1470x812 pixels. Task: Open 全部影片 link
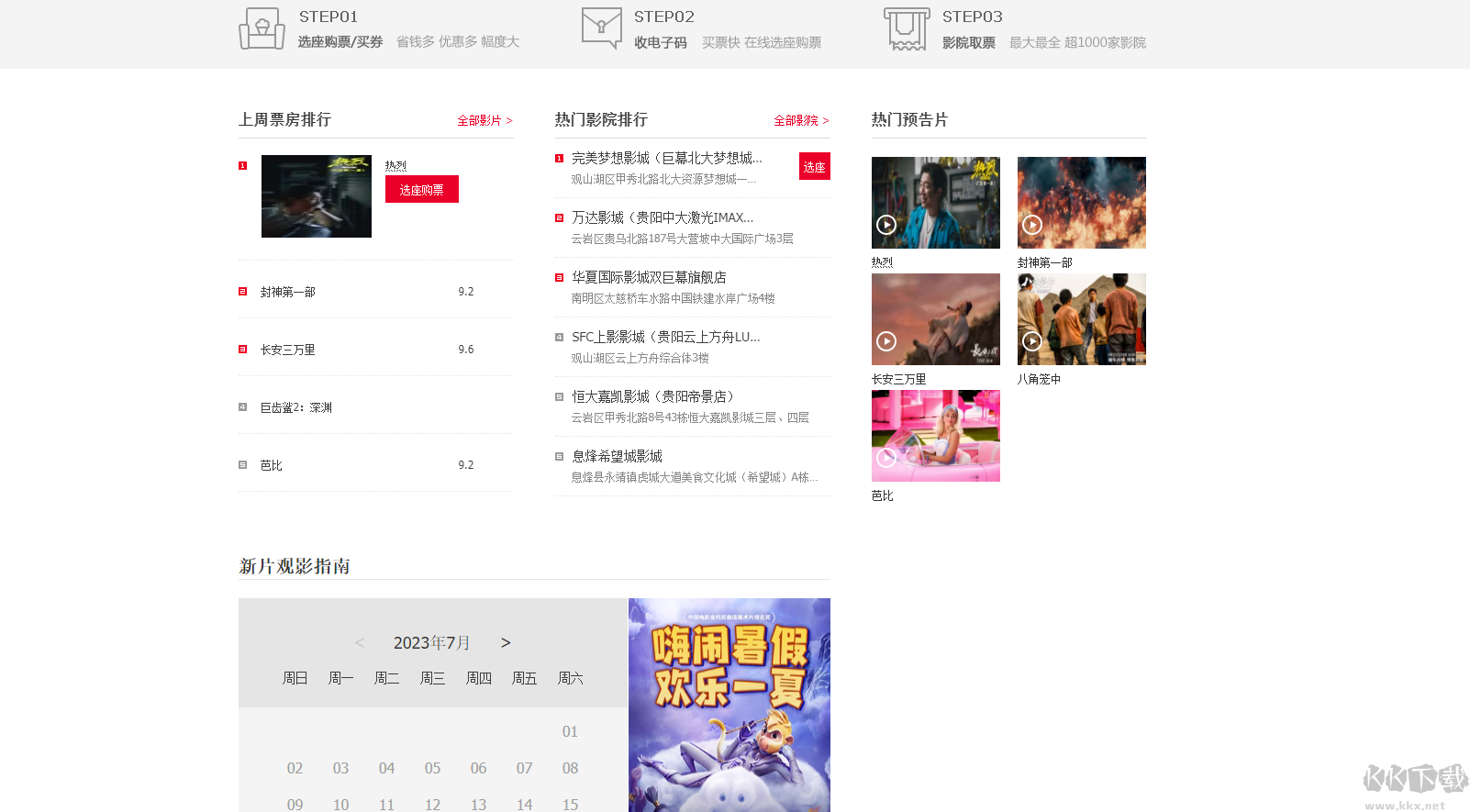485,120
